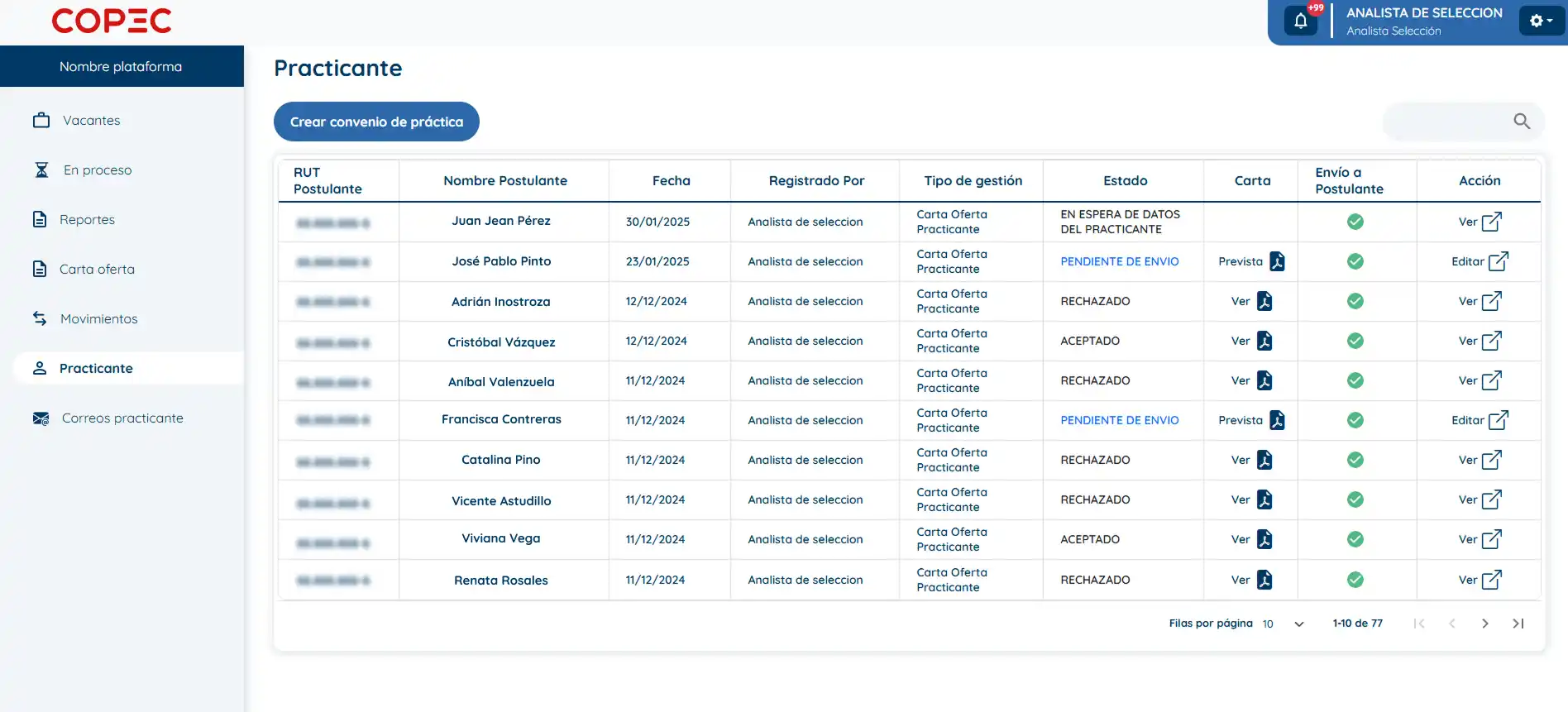Viewport: 1568px width, 712px height.
Task: Click green check for Catalina Pino row
Action: point(1355,460)
